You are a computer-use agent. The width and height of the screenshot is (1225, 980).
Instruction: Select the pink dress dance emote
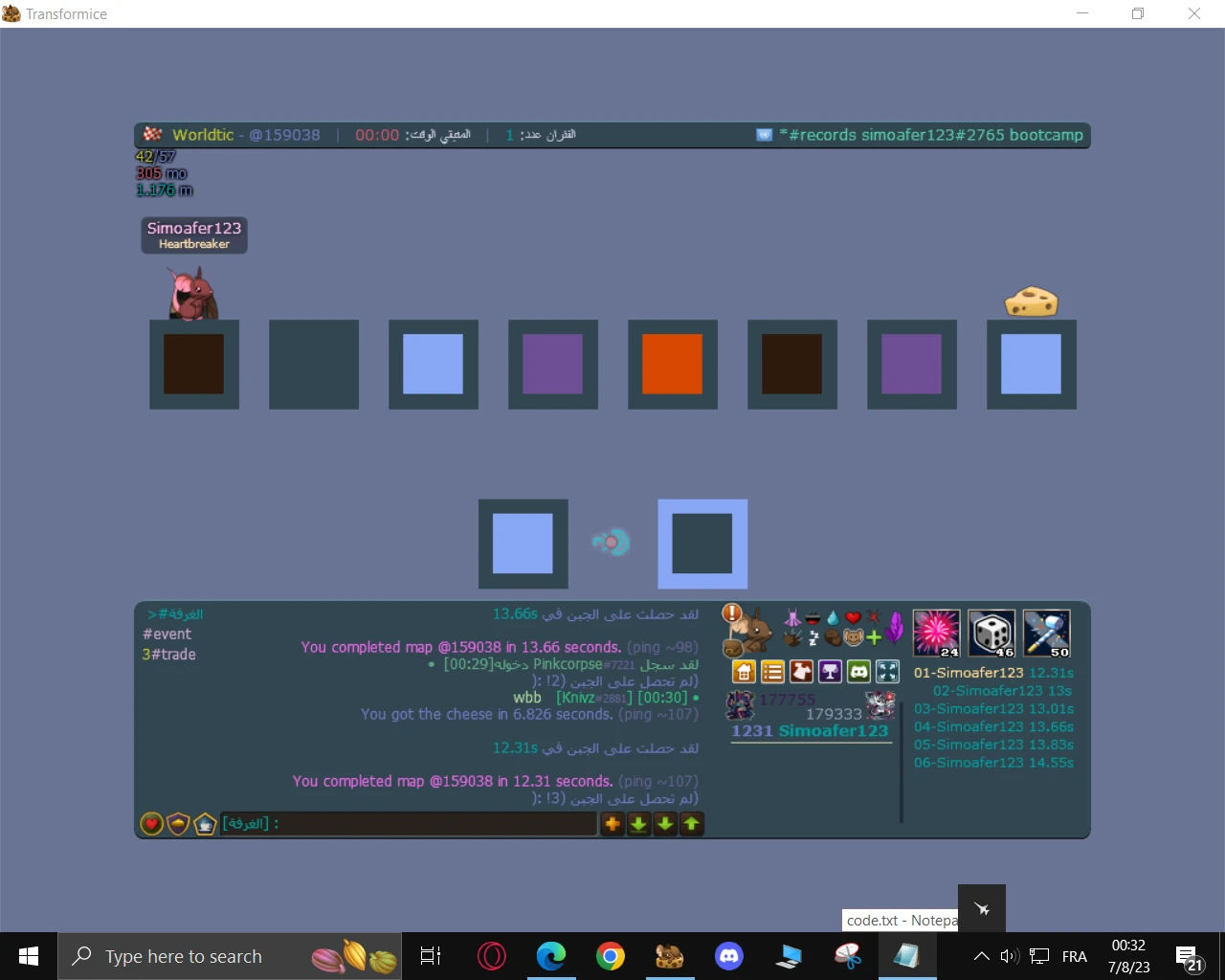pyautogui.click(x=792, y=617)
